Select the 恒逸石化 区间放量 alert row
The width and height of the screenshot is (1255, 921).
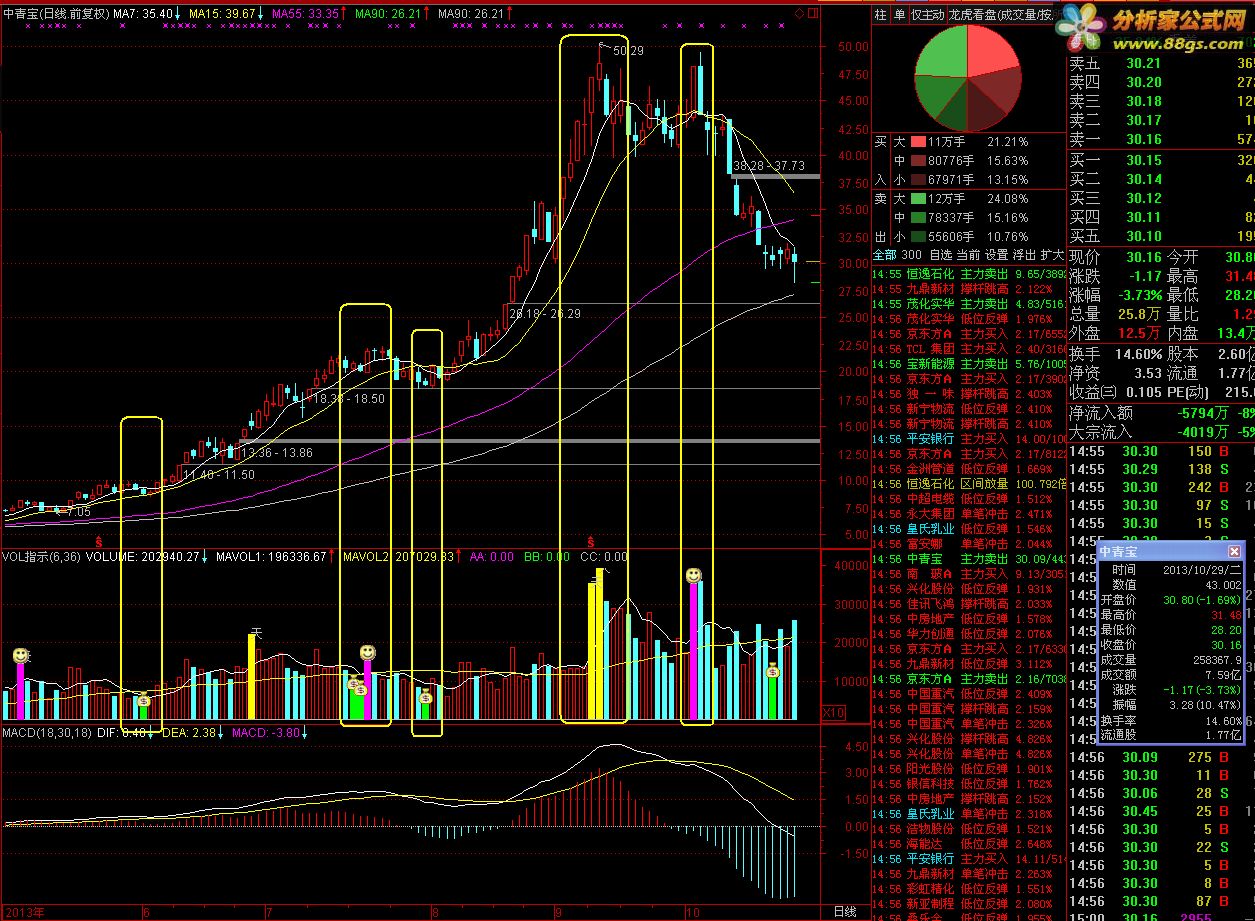point(969,483)
